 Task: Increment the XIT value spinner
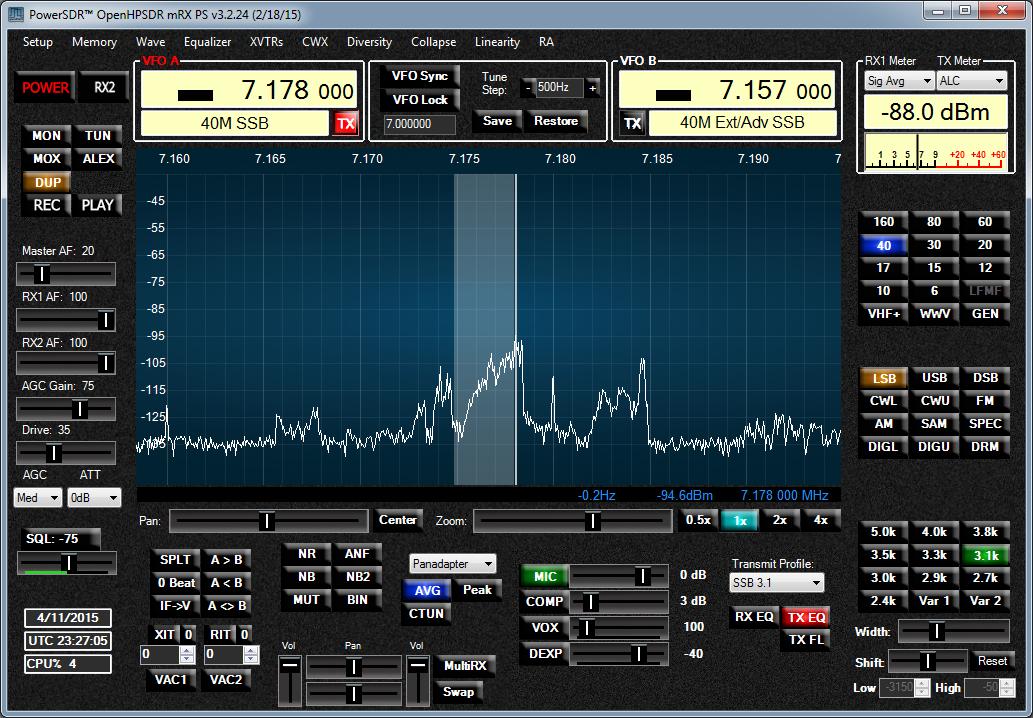(187, 651)
